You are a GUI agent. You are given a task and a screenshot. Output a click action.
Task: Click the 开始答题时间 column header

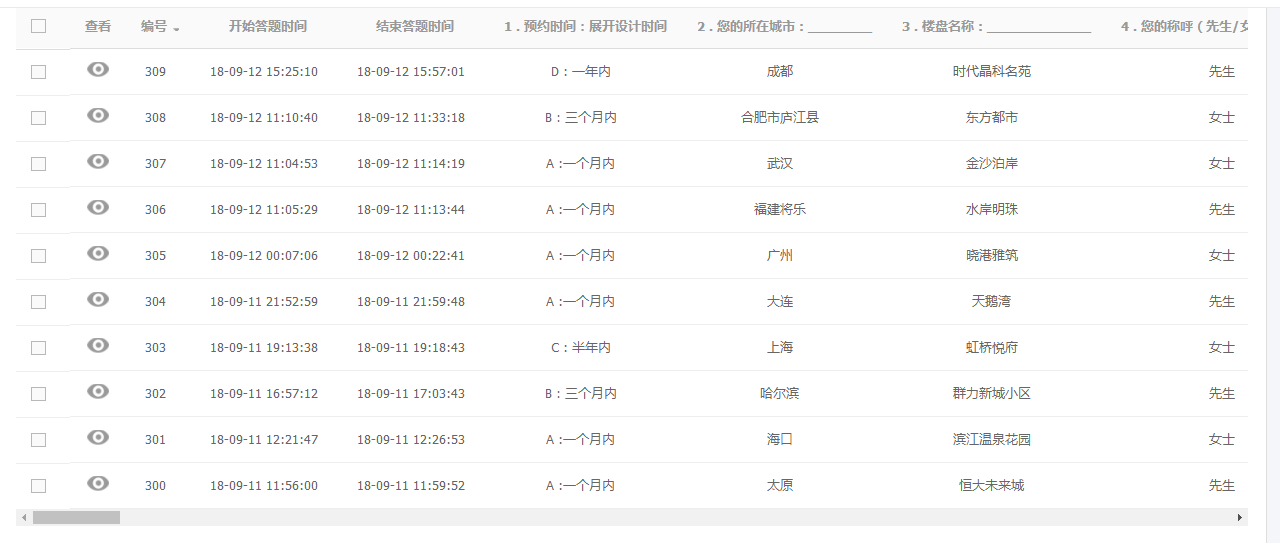[267, 26]
